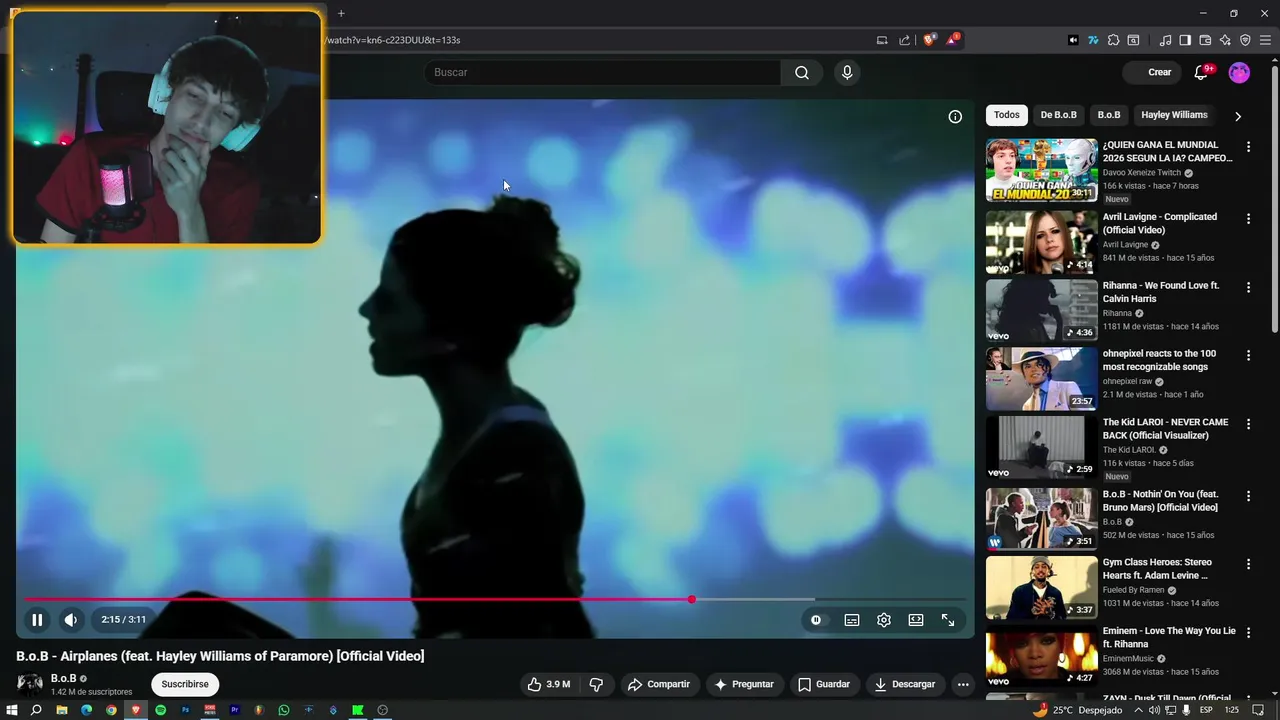Open the B.o.B channel avatar
Screen dimensions: 1280x720
30,684
